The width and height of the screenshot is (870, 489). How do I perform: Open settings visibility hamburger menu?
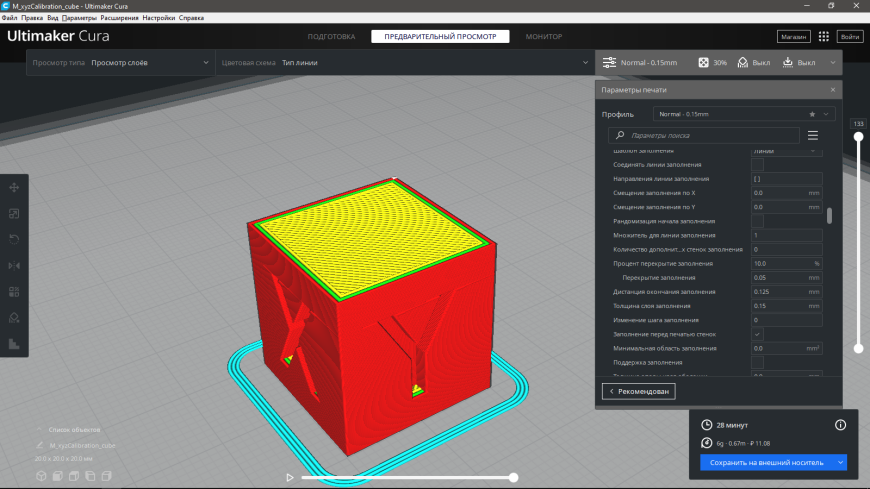813,135
